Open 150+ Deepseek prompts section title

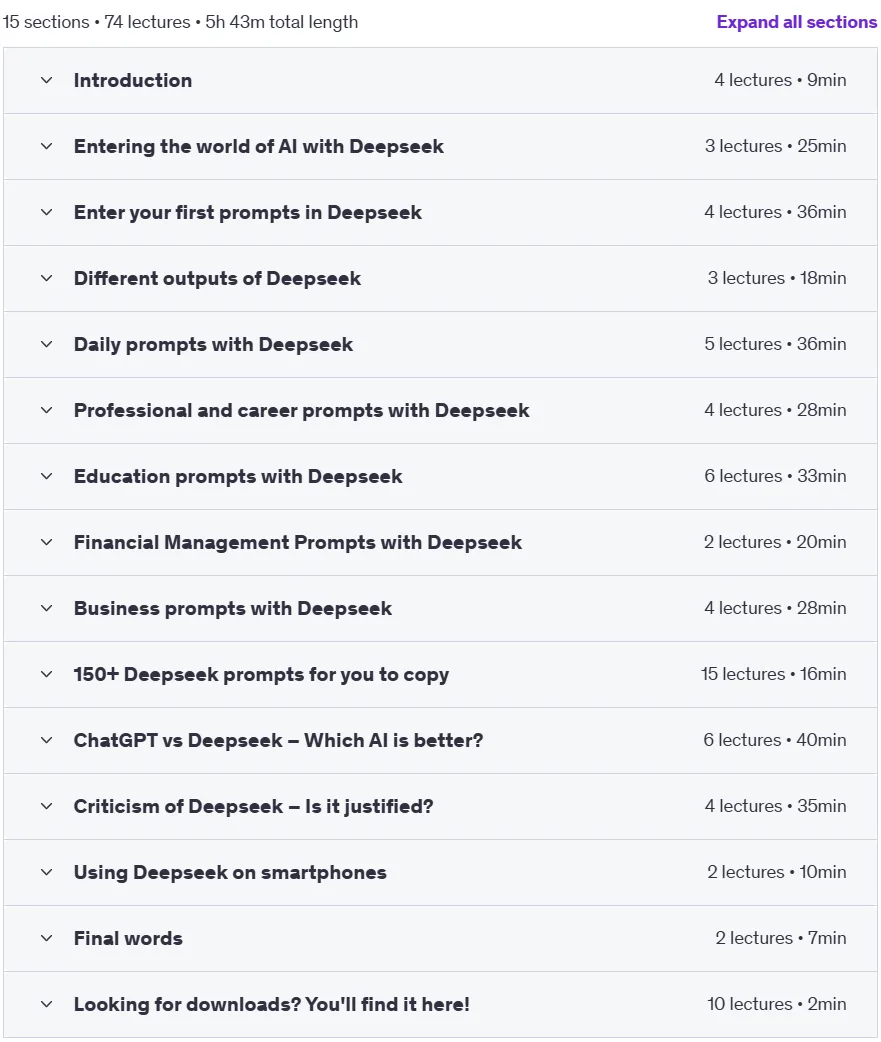point(261,675)
